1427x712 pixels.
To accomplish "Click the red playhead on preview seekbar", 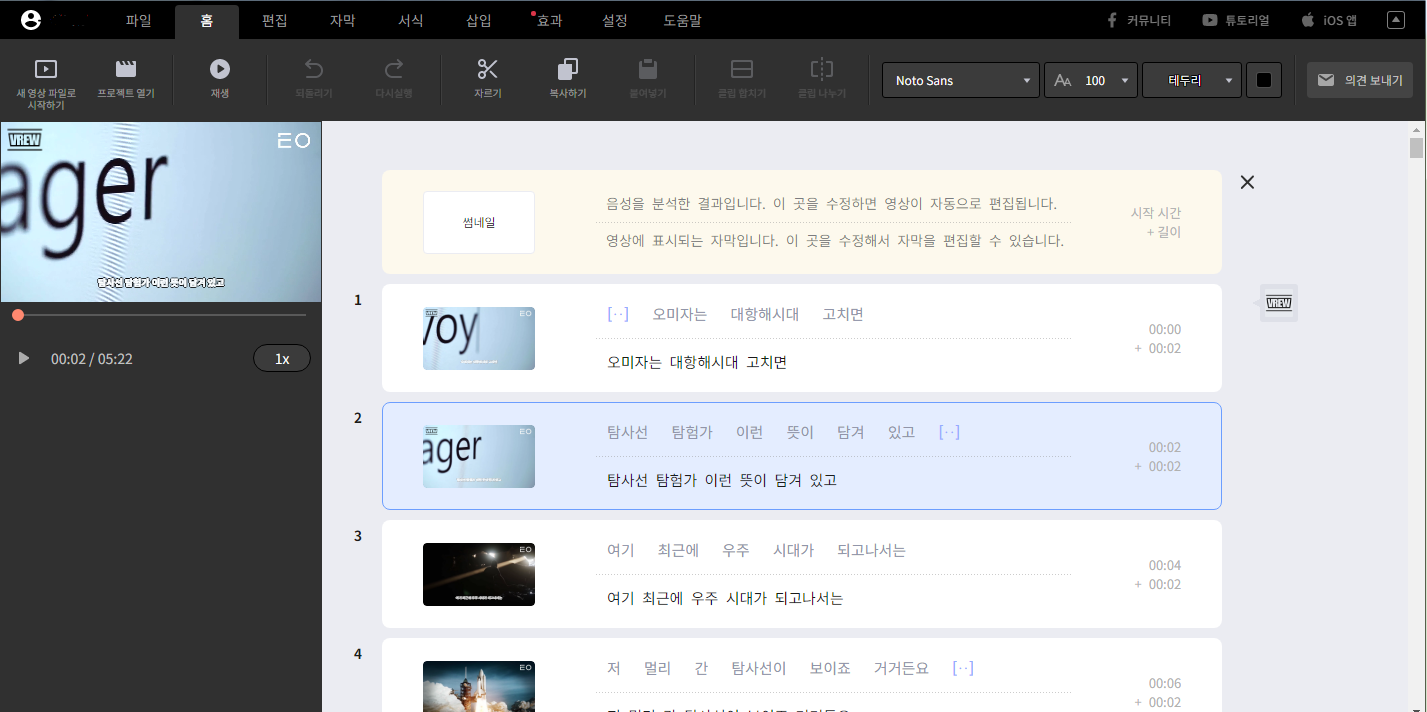I will tap(18, 315).
